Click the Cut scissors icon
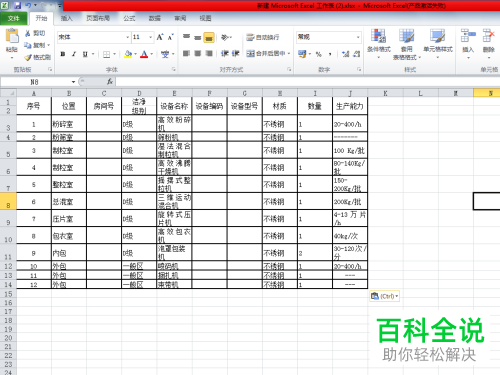The height and width of the screenshot is (375, 500). pos(28,33)
